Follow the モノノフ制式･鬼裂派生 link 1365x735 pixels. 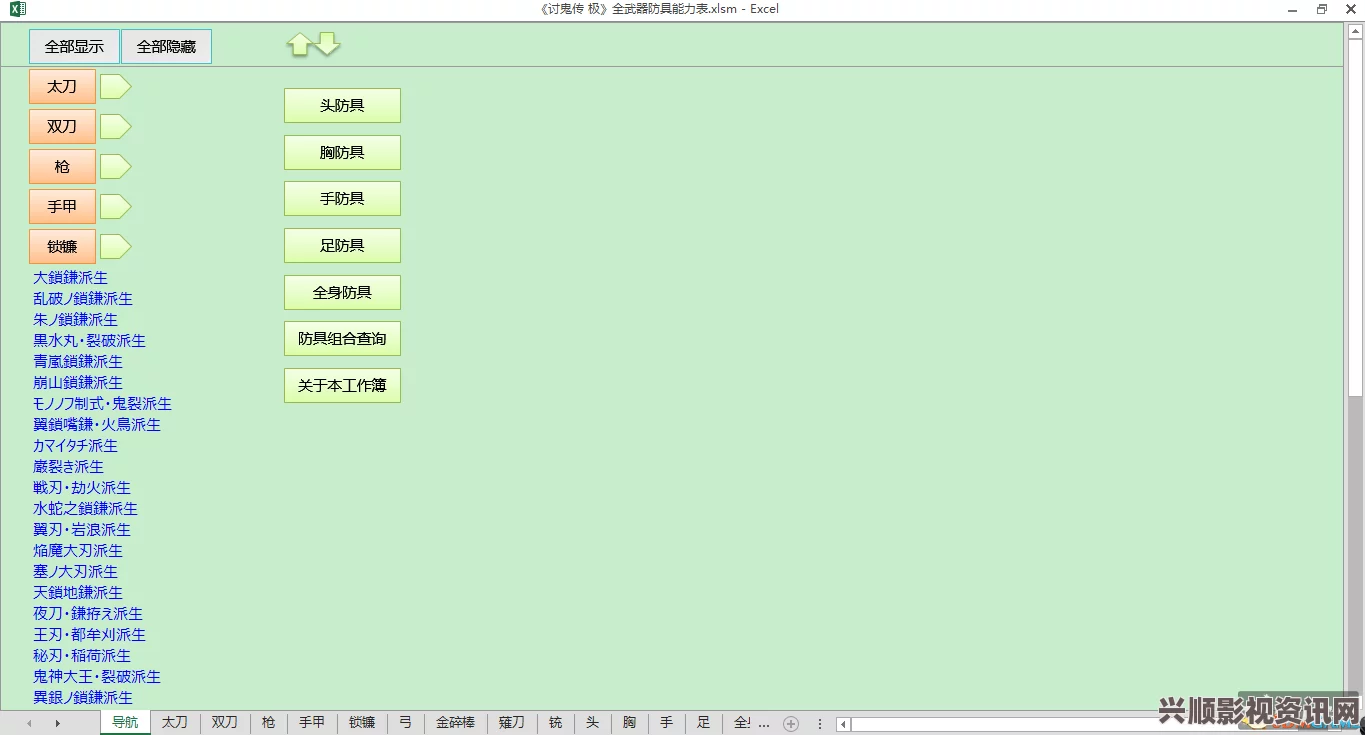coord(102,404)
